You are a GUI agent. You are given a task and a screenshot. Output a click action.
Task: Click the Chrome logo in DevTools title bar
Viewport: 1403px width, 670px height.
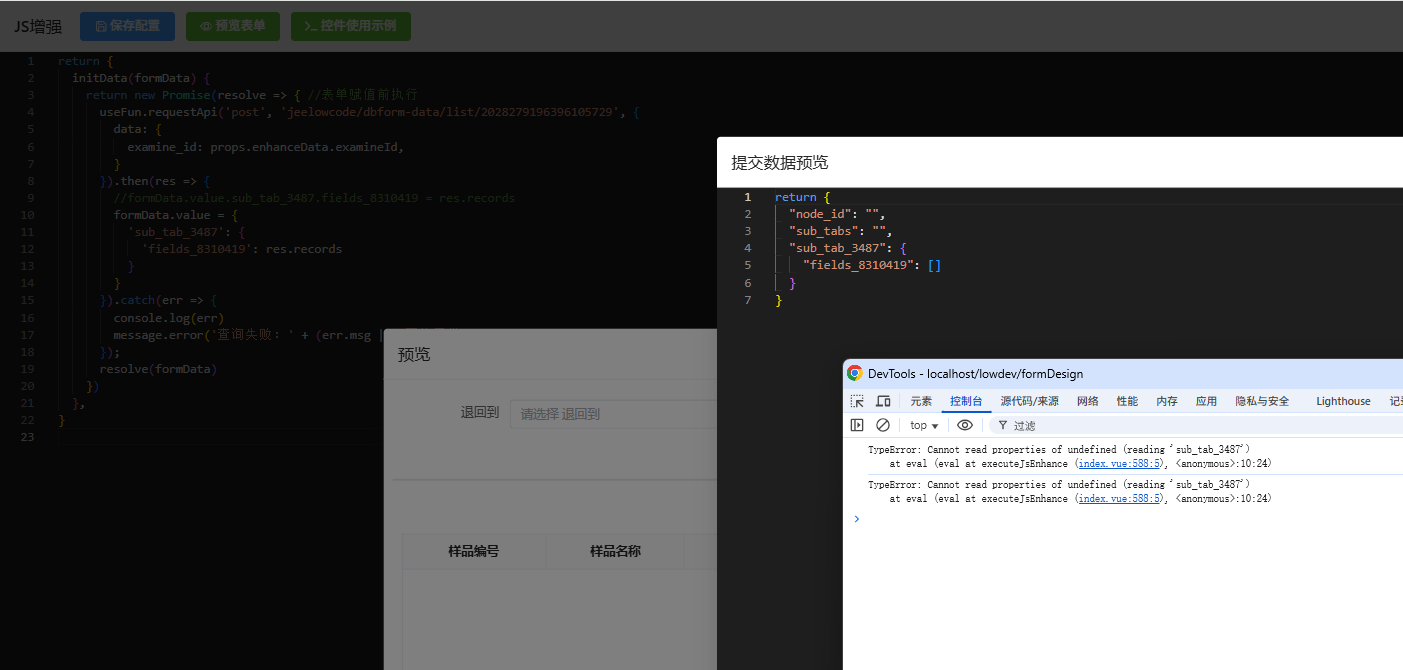pyautogui.click(x=855, y=373)
